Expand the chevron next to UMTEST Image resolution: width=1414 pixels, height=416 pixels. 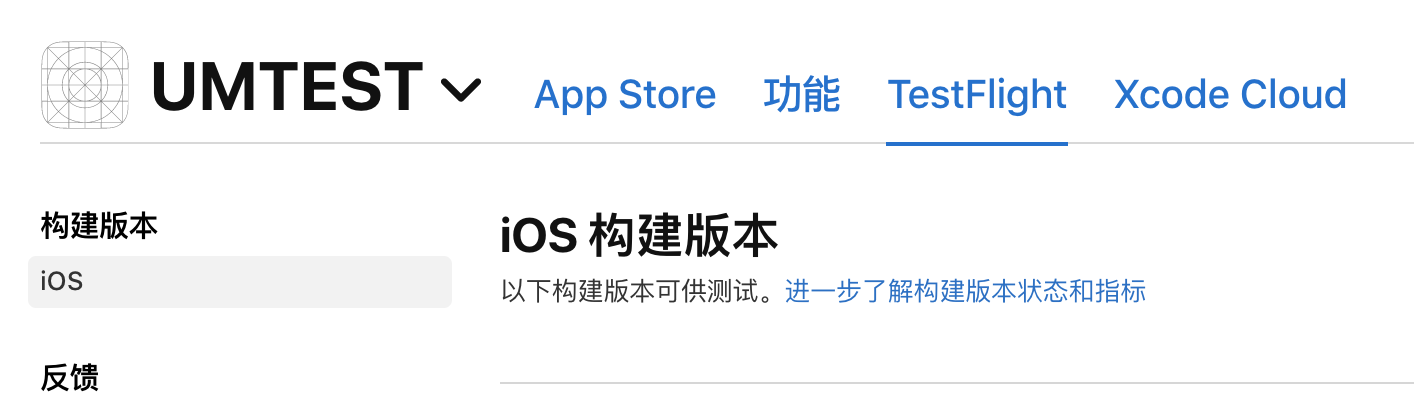click(x=461, y=91)
